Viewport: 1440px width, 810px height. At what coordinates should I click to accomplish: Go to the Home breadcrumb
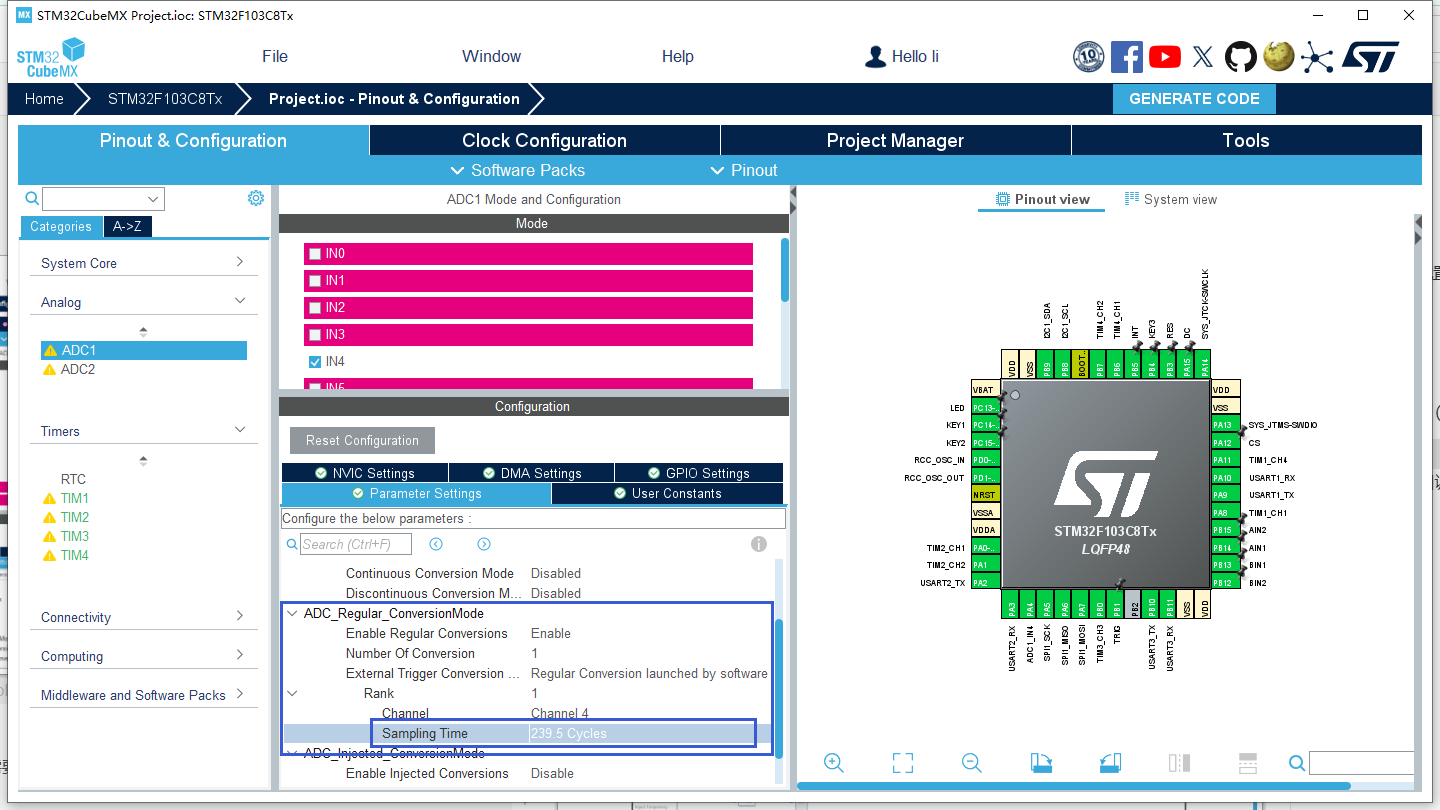coord(44,99)
